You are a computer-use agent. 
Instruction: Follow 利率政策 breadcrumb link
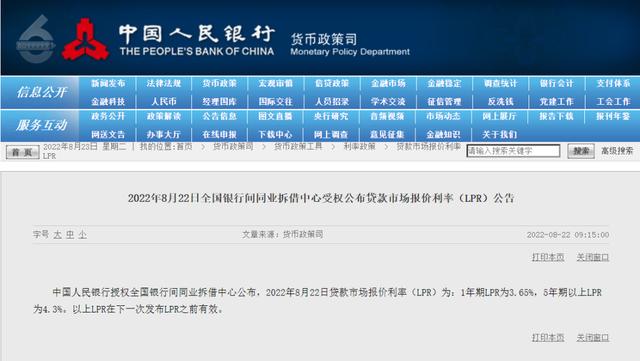coord(359,146)
